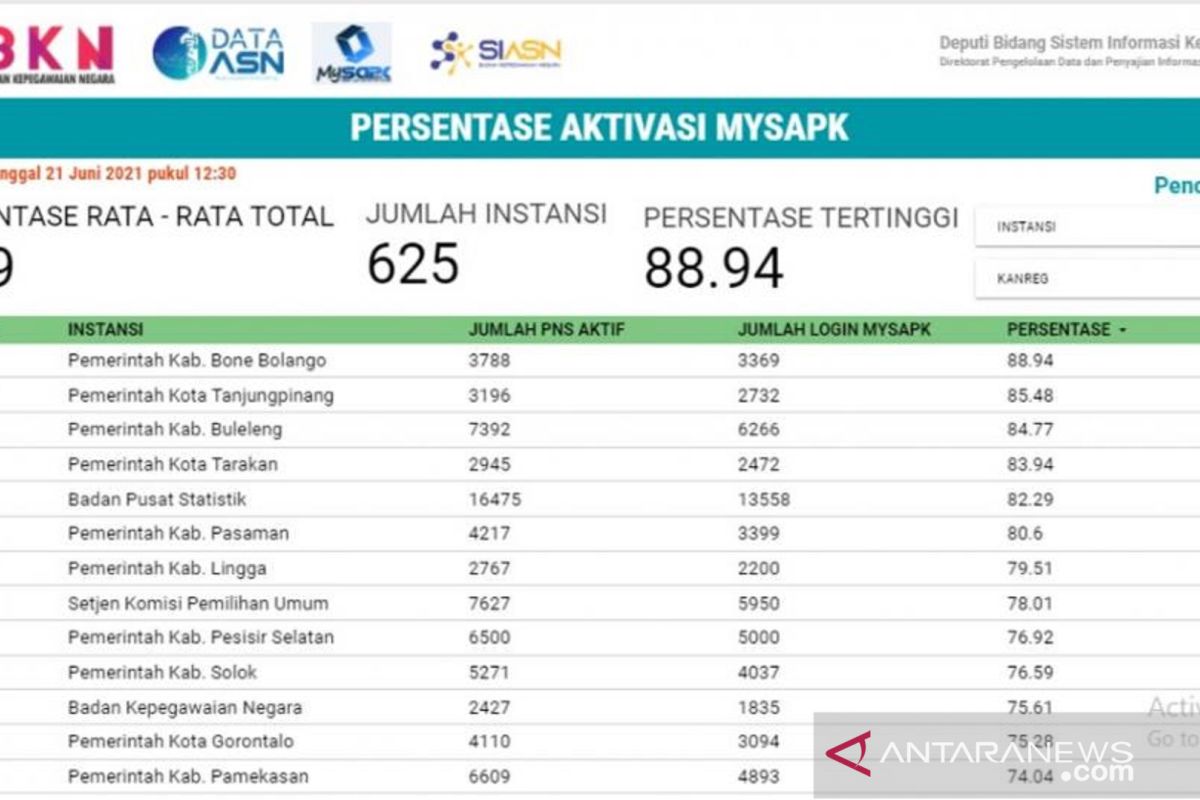Select the Pemerintah Kab. Bone Bolango row
1200x800 pixels.
[600, 360]
